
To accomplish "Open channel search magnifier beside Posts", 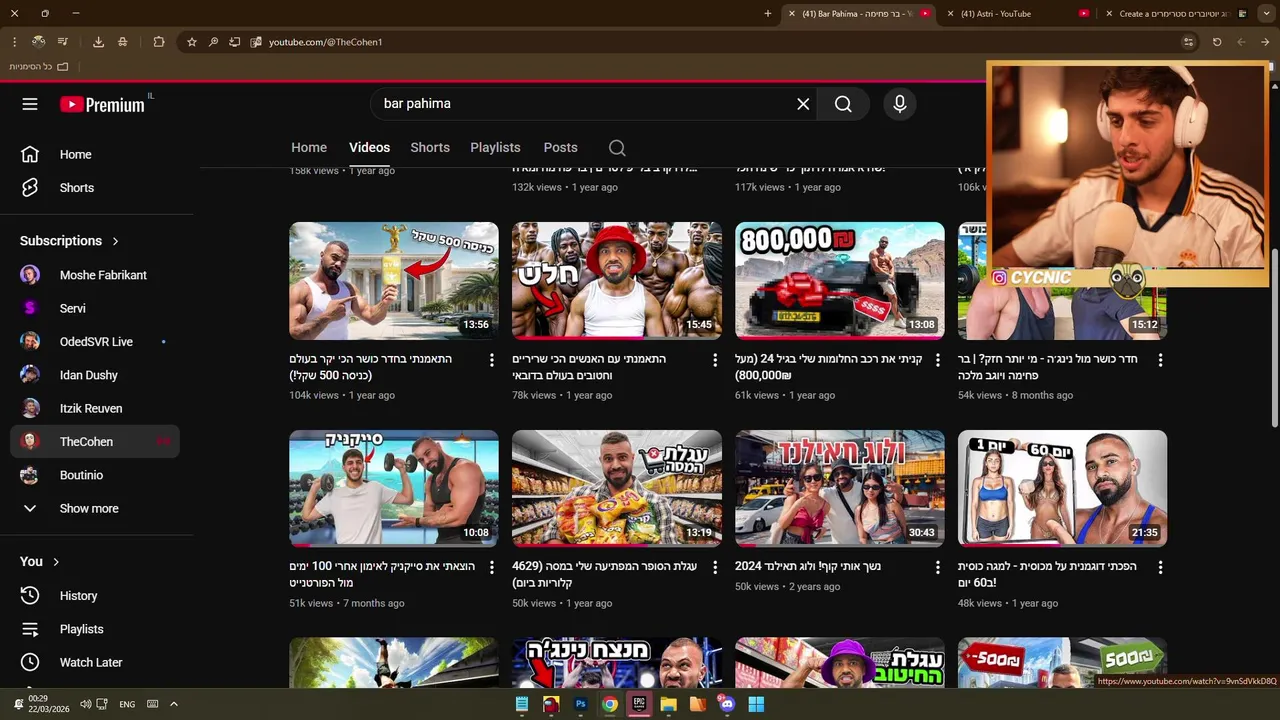I will 617,148.
